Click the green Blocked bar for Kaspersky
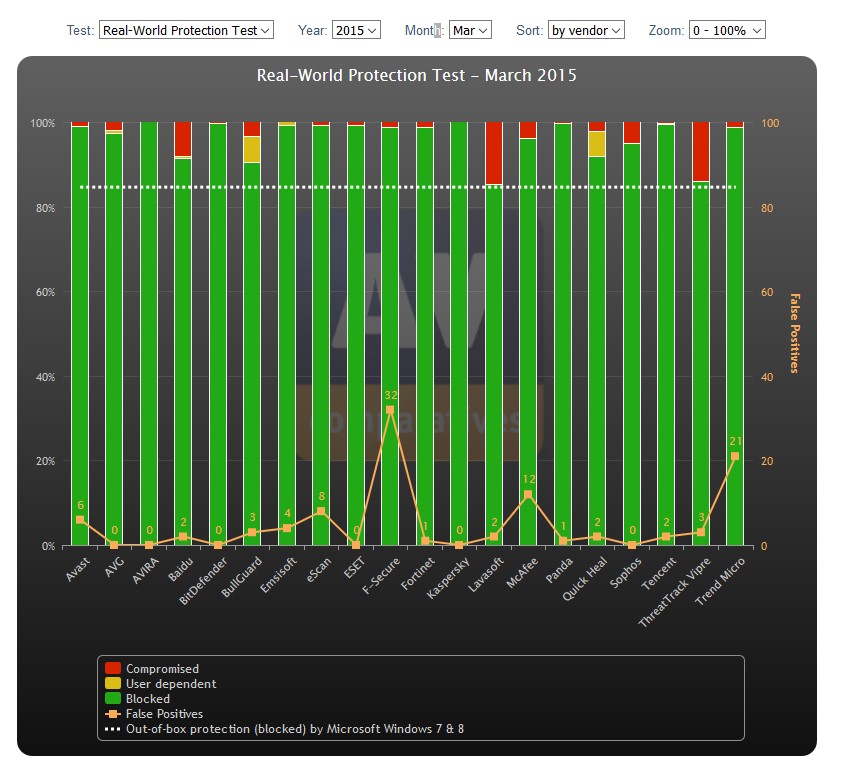This screenshot has width=844, height=767. (x=459, y=334)
